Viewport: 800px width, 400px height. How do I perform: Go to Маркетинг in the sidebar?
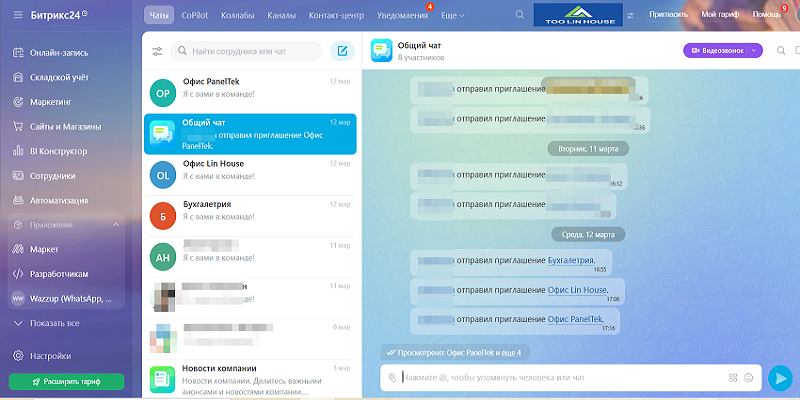point(51,102)
